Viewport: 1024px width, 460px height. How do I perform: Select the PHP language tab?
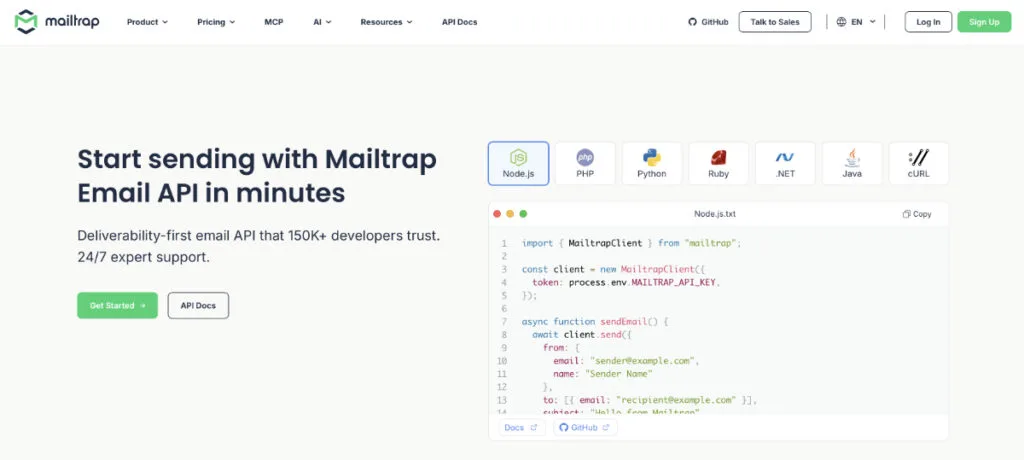[x=585, y=163]
